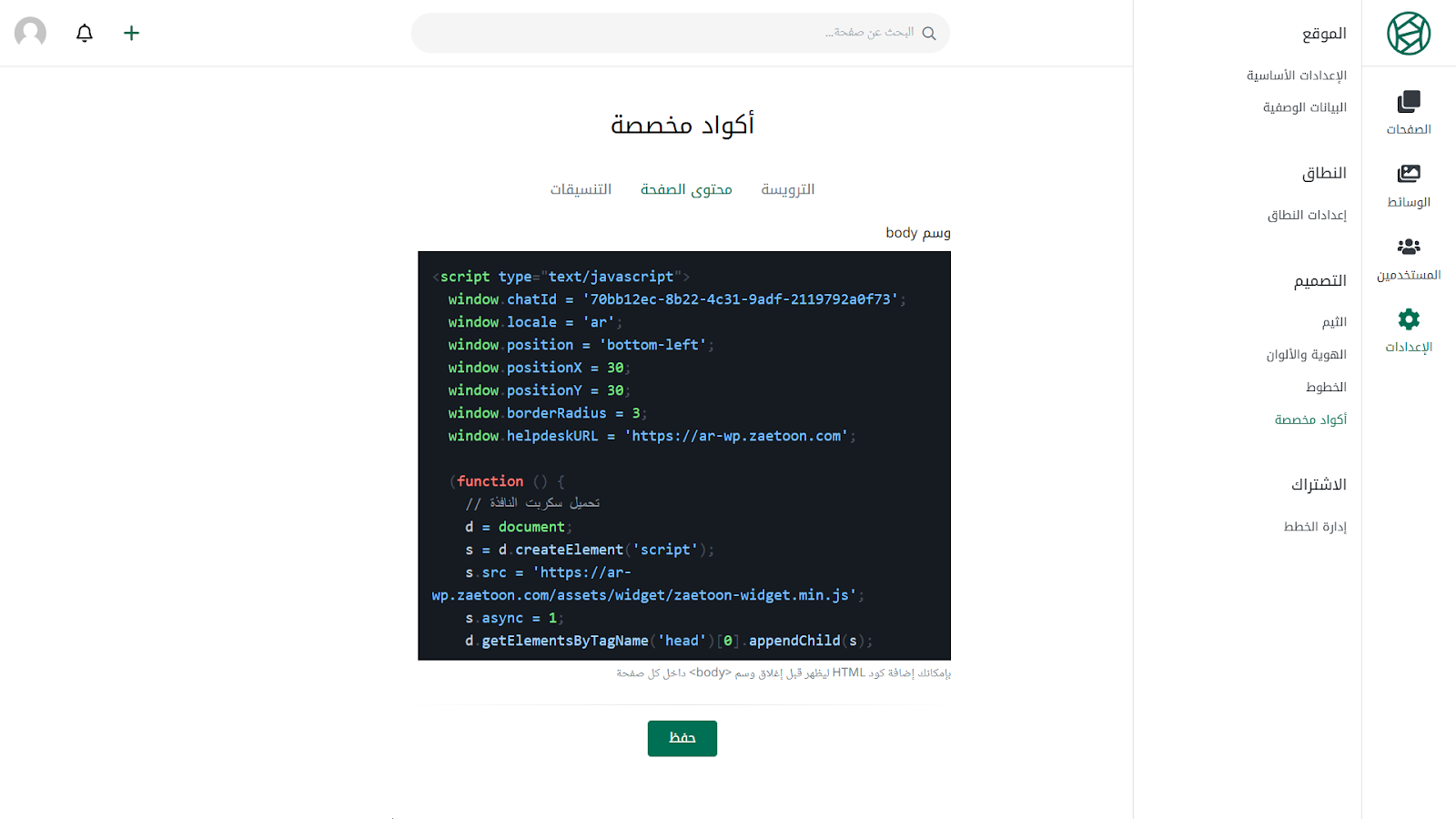Switch to the التنسيقات tab
Viewport: 1456px width, 819px height.
581,189
